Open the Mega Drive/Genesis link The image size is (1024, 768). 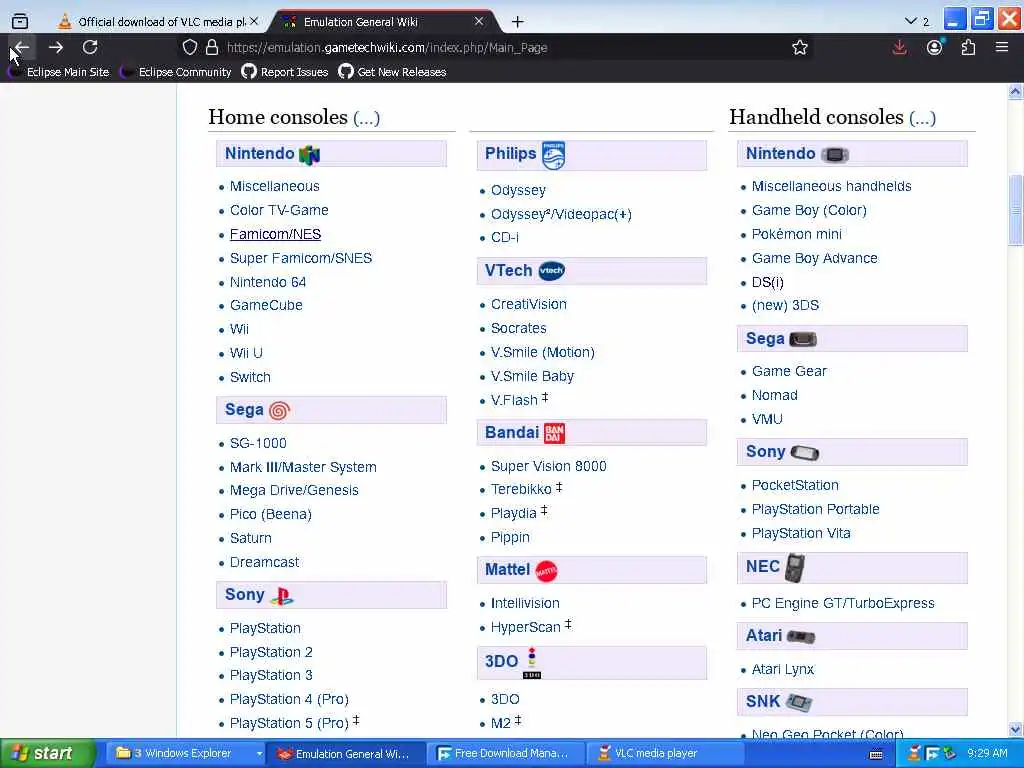pos(294,490)
